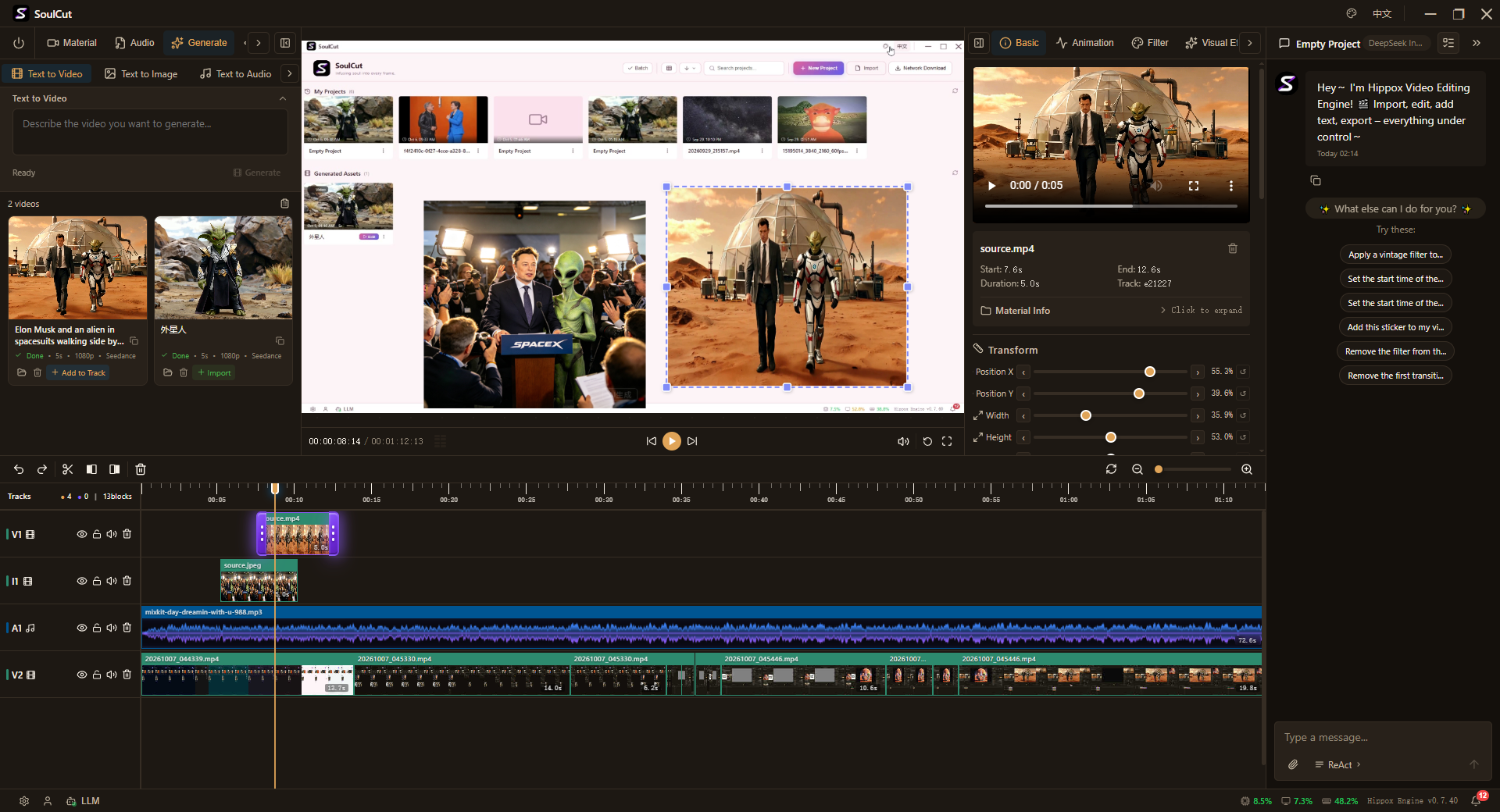Open the ReAct mode dropdown

1338,765
